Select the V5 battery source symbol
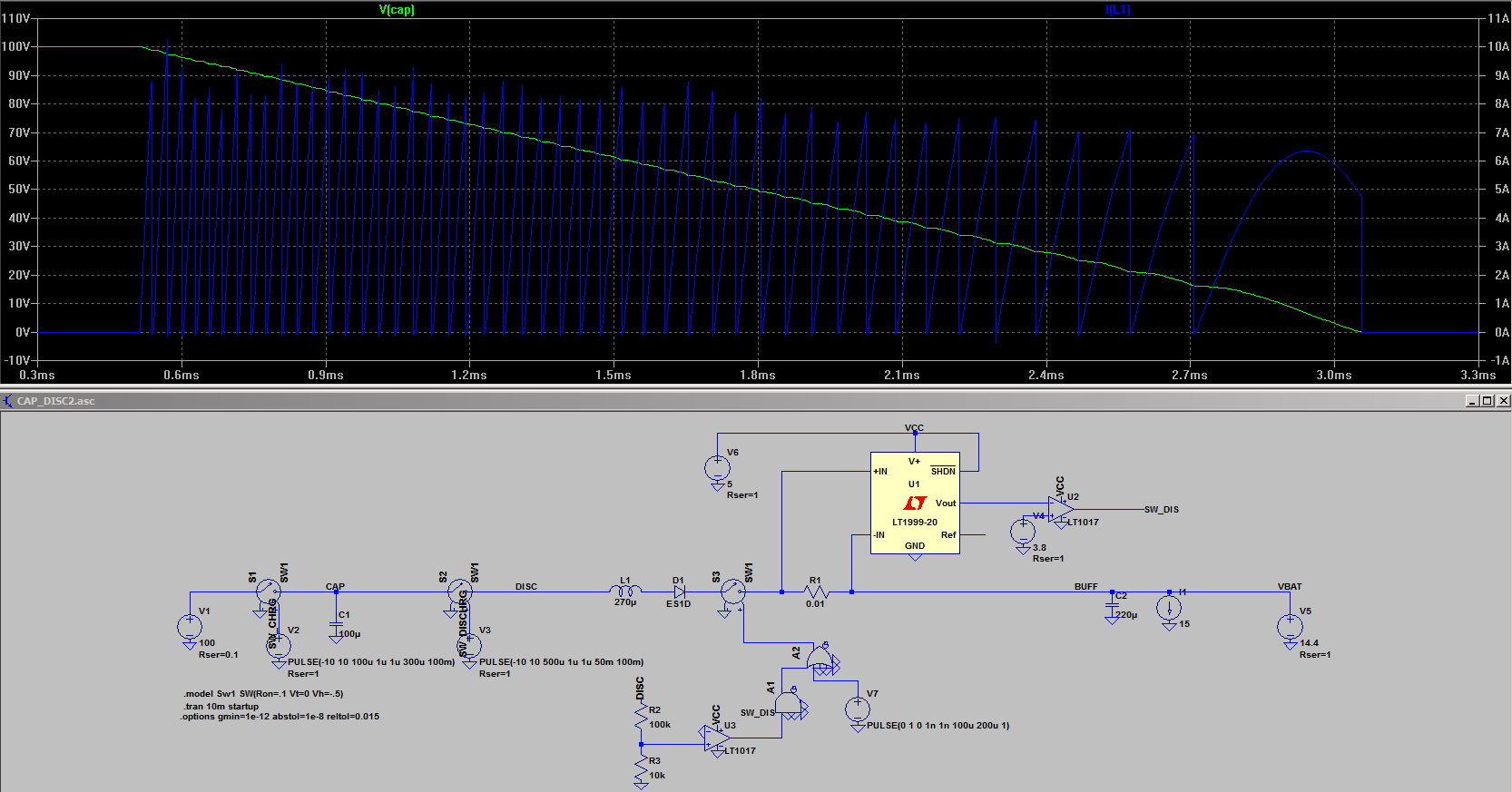The height and width of the screenshot is (792, 1512). click(1290, 626)
